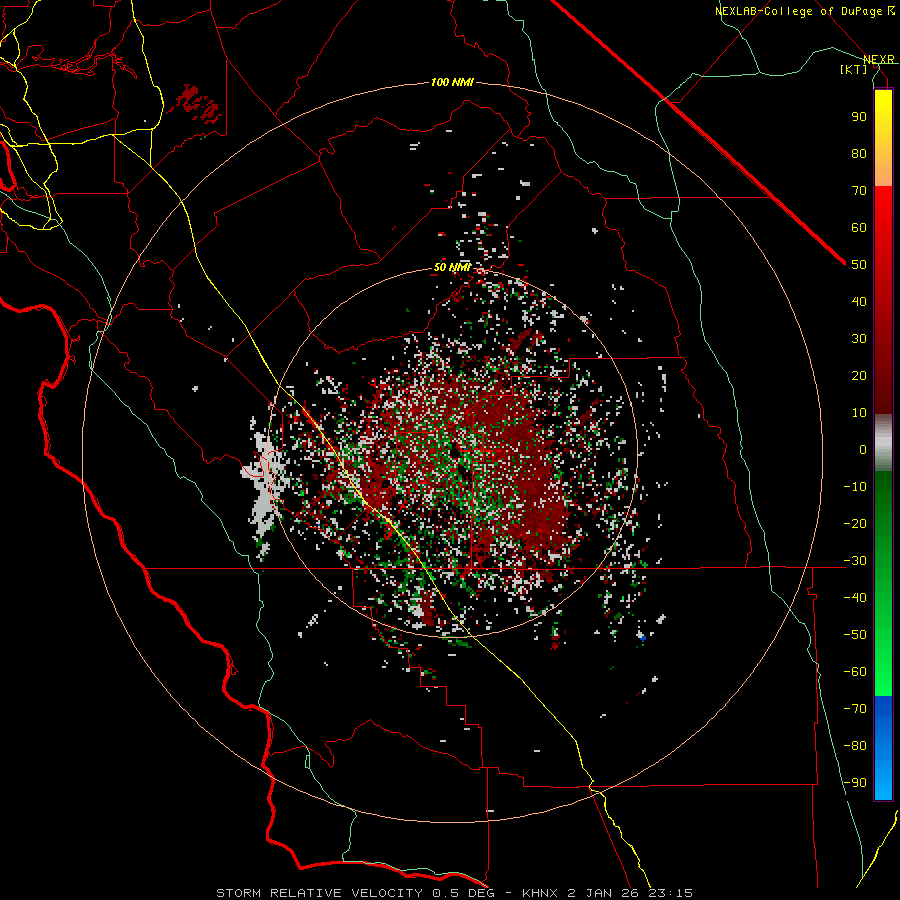Click the 100 NMI range ring label

tap(452, 82)
